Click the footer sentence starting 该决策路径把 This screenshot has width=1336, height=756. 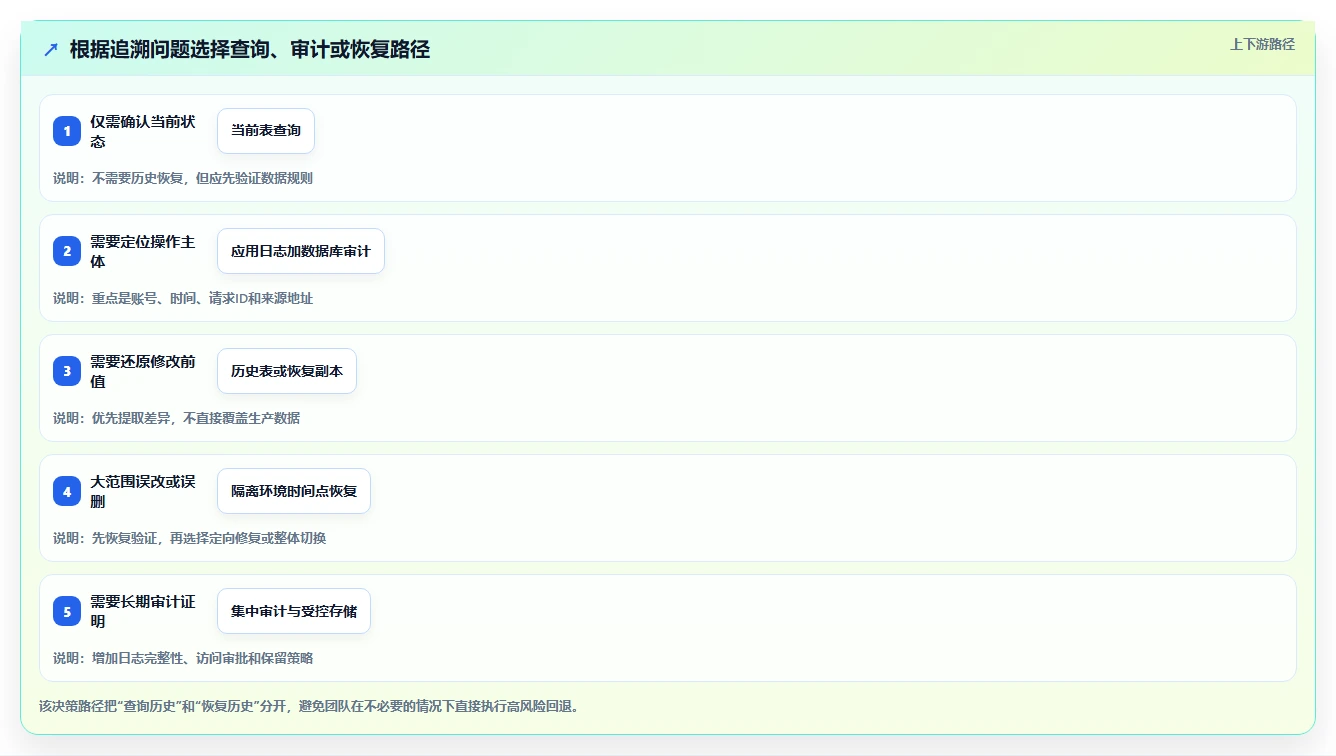click(309, 706)
